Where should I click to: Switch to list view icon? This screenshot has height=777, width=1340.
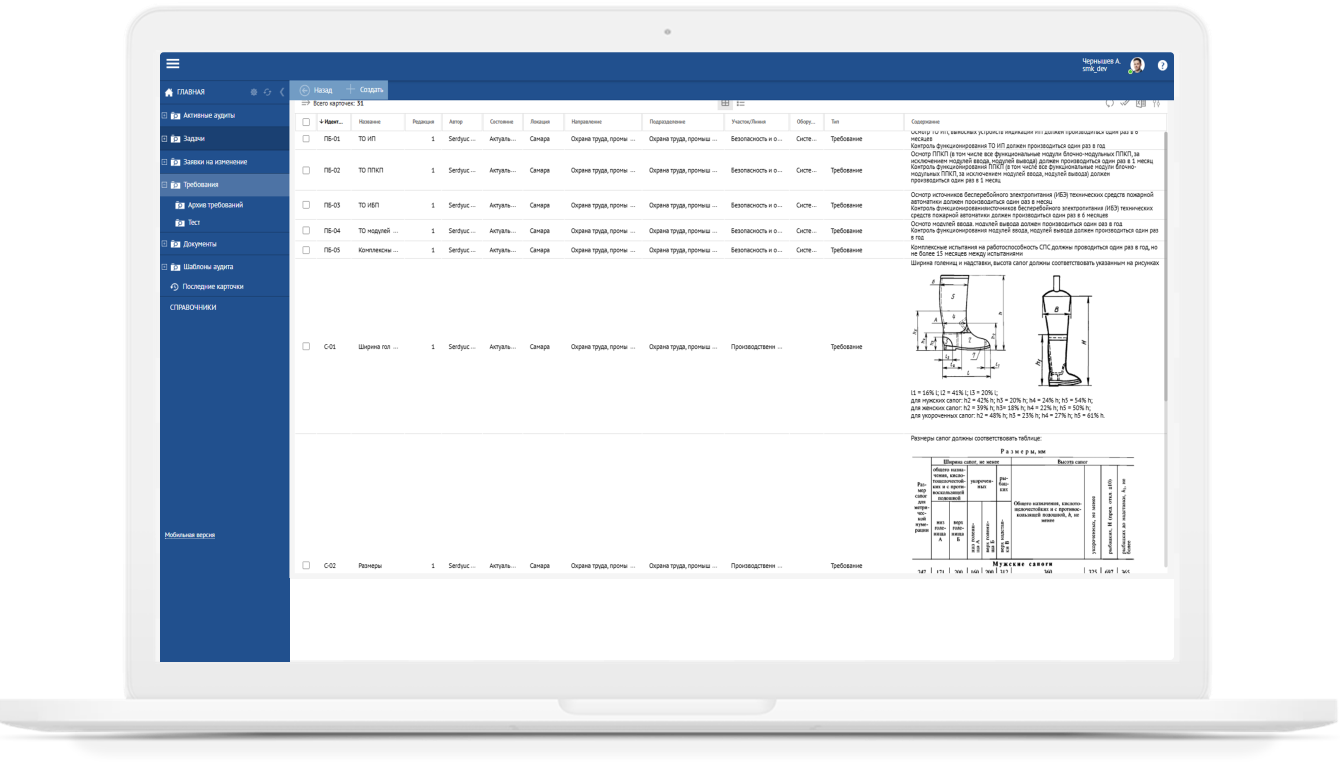pyautogui.click(x=741, y=103)
